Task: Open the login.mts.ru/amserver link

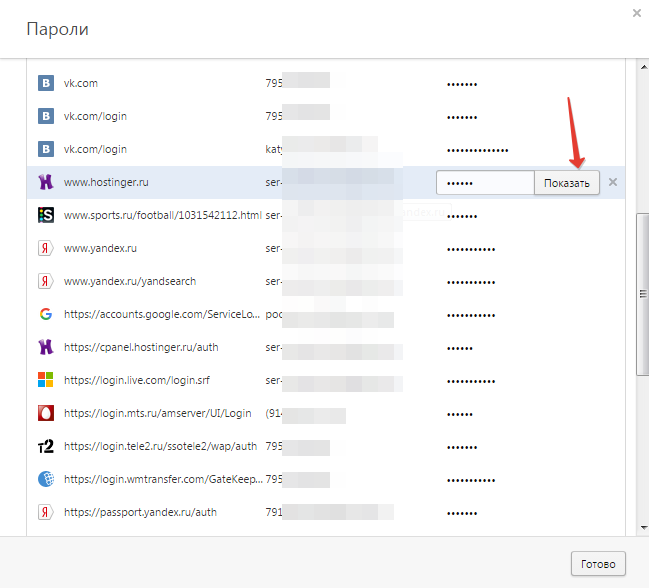Action: [158, 413]
